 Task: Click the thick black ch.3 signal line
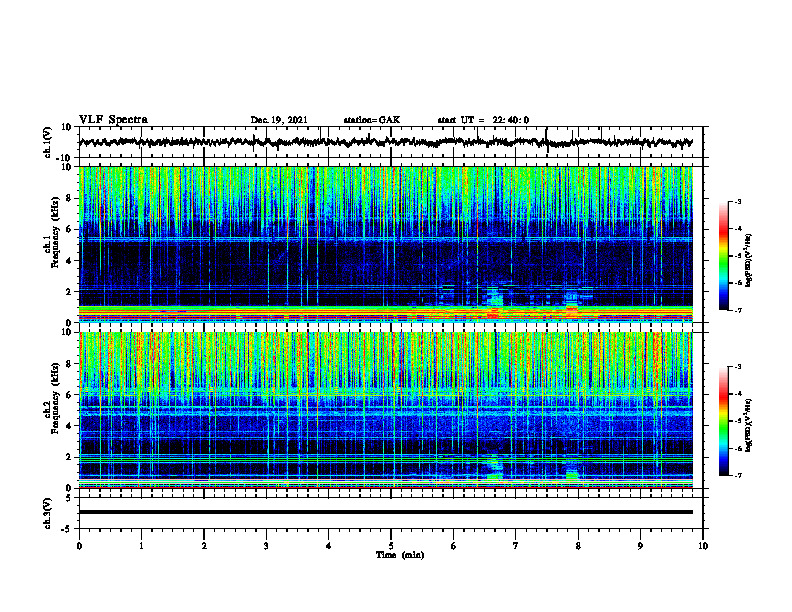386,512
